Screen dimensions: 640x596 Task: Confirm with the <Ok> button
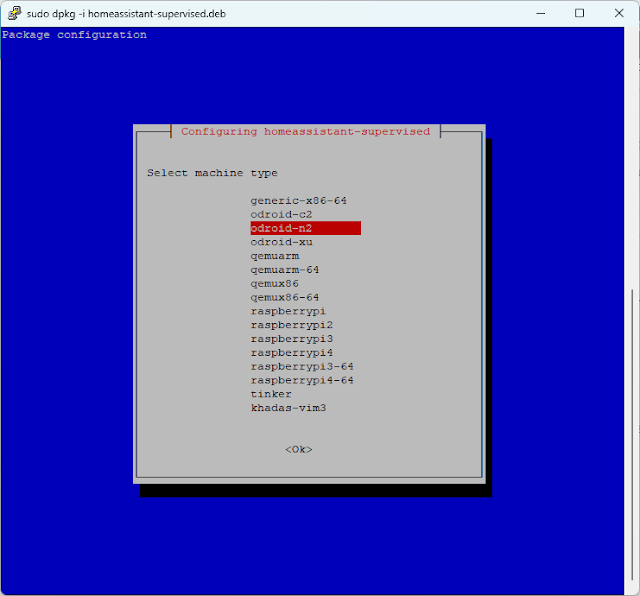click(x=299, y=449)
